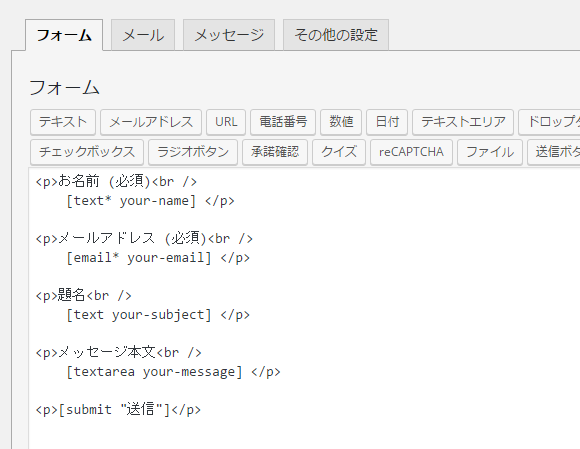Click the メールアドレス tag button
This screenshot has height=449, width=580.
[151, 122]
